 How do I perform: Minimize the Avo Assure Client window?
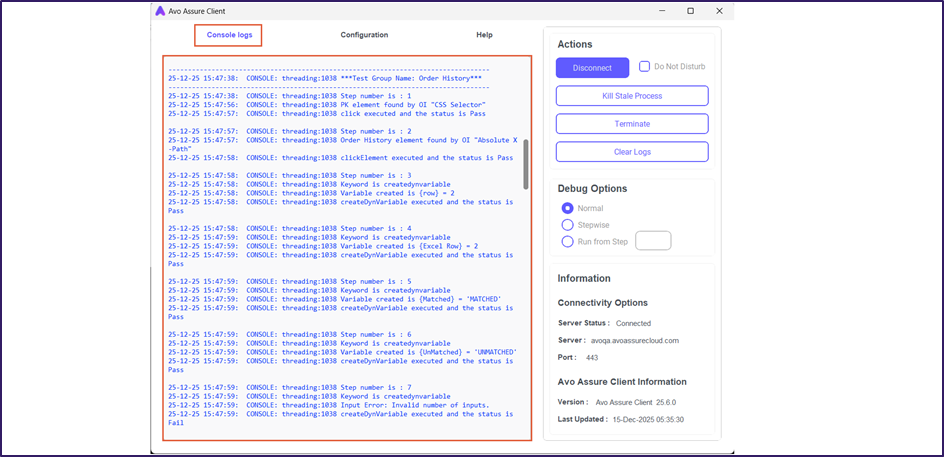[x=660, y=11]
